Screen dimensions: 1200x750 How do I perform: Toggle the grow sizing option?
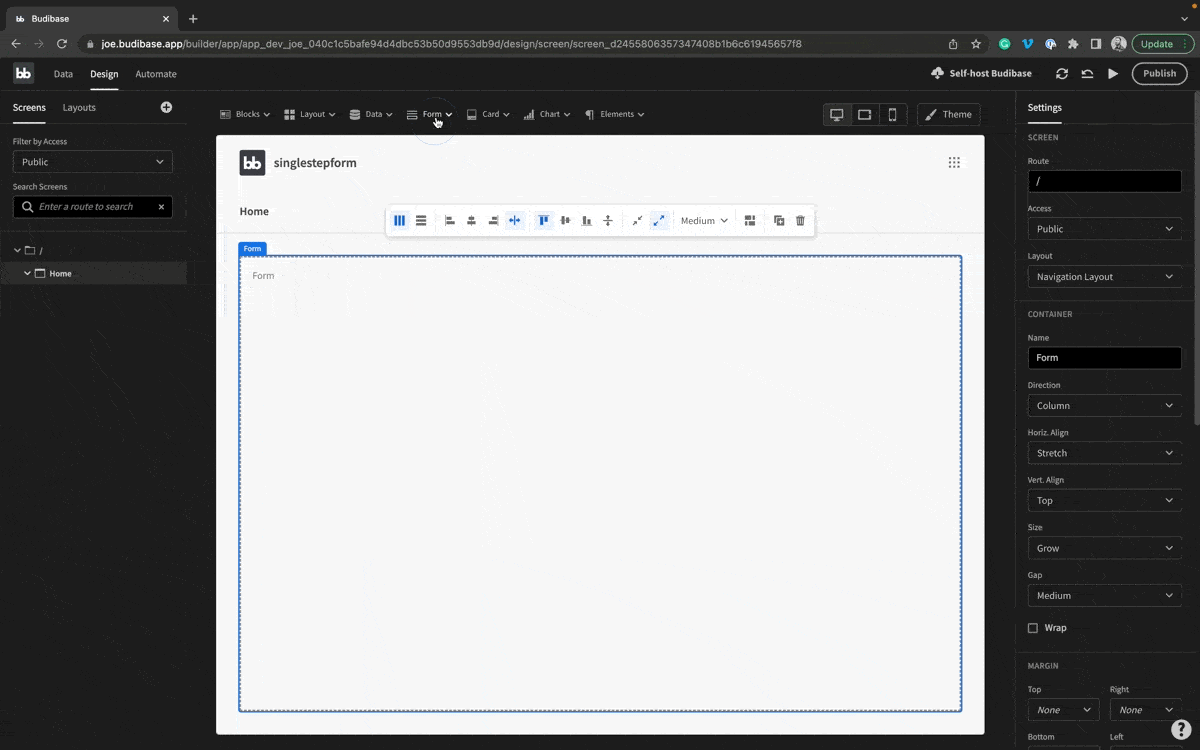[x=658, y=220]
